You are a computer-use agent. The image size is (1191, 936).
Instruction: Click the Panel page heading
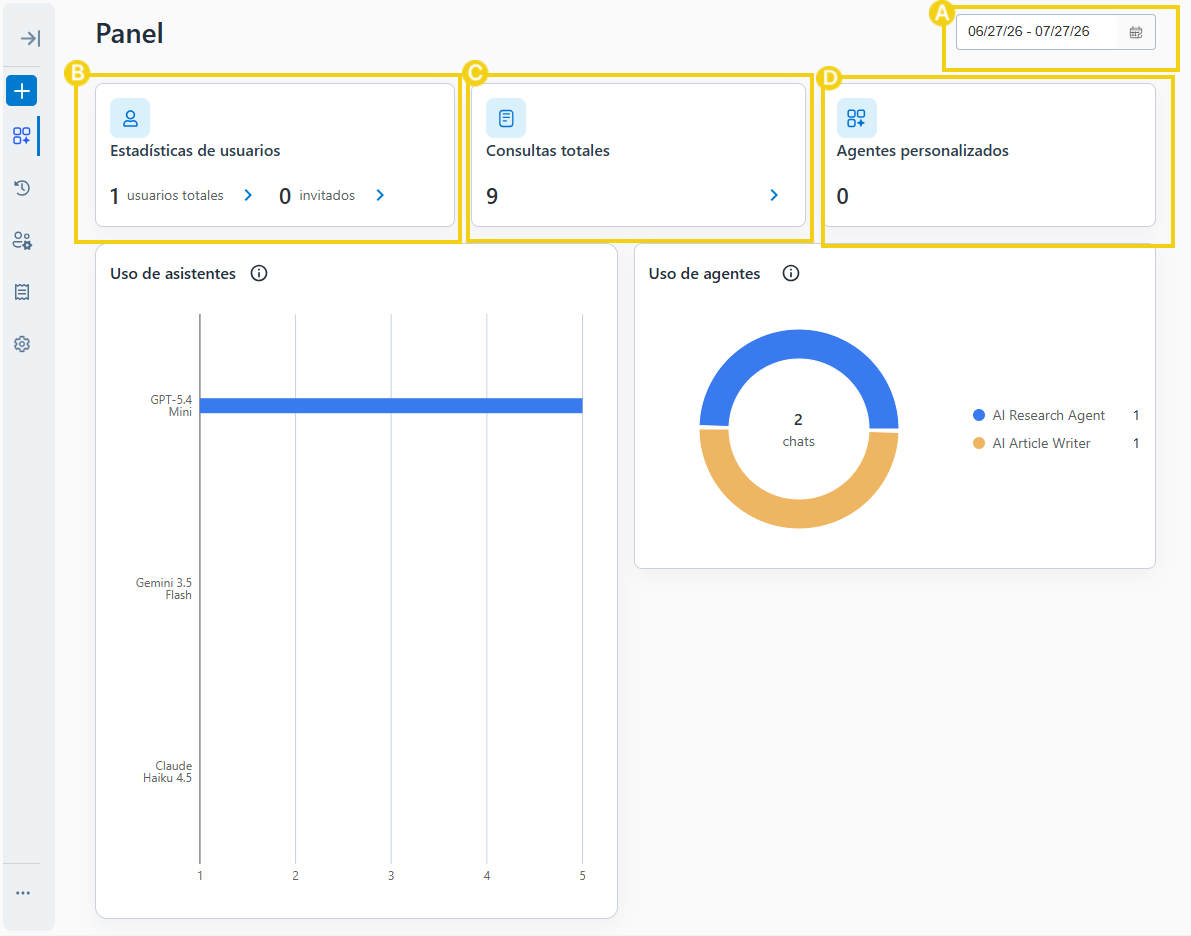click(129, 33)
